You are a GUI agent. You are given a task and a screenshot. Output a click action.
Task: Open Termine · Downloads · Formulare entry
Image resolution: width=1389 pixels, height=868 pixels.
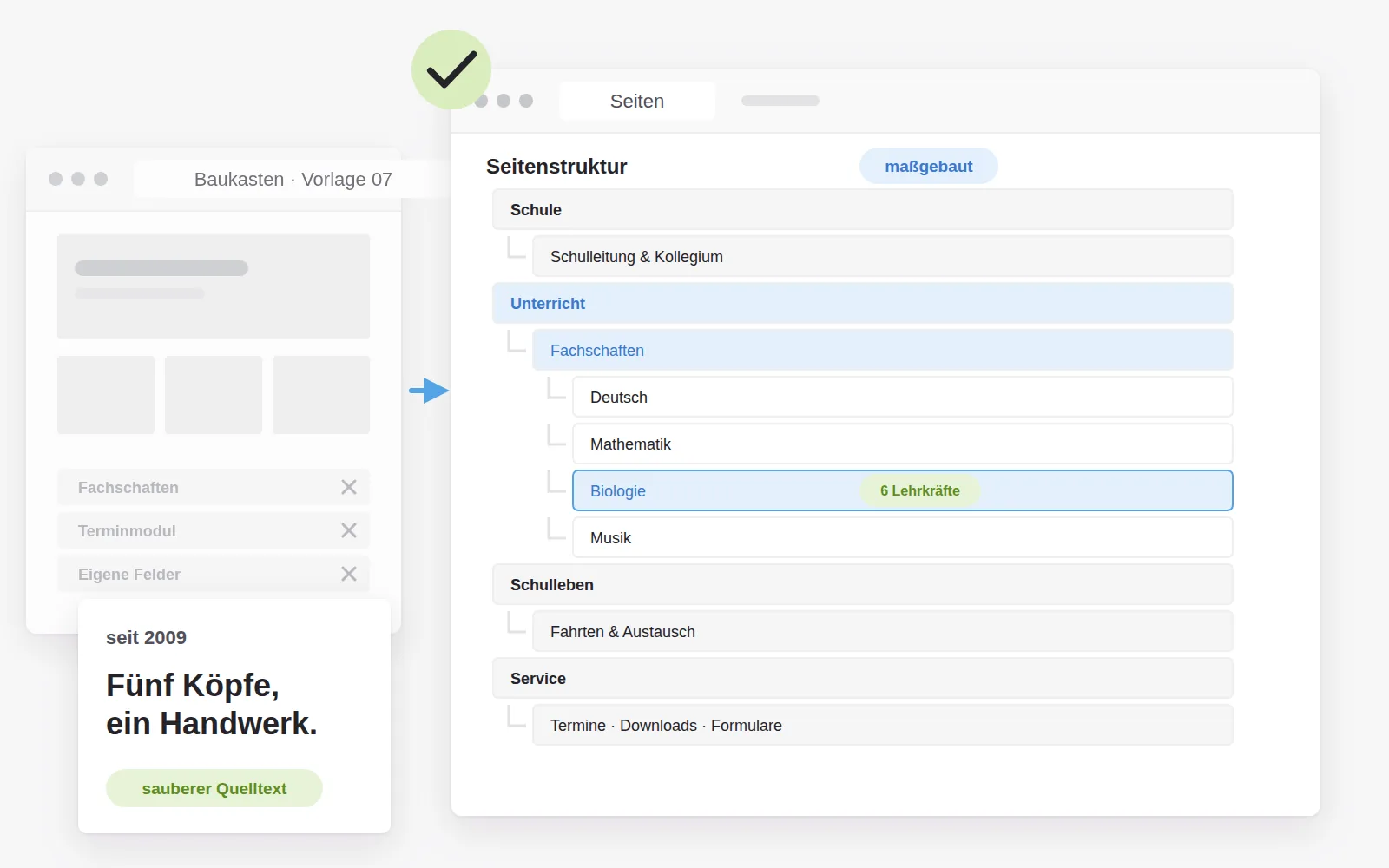pos(883,725)
